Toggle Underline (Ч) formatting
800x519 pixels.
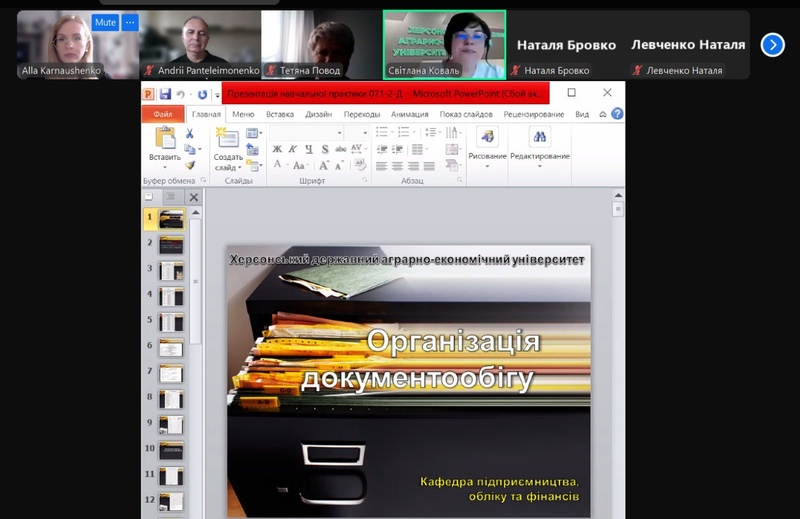coord(309,149)
